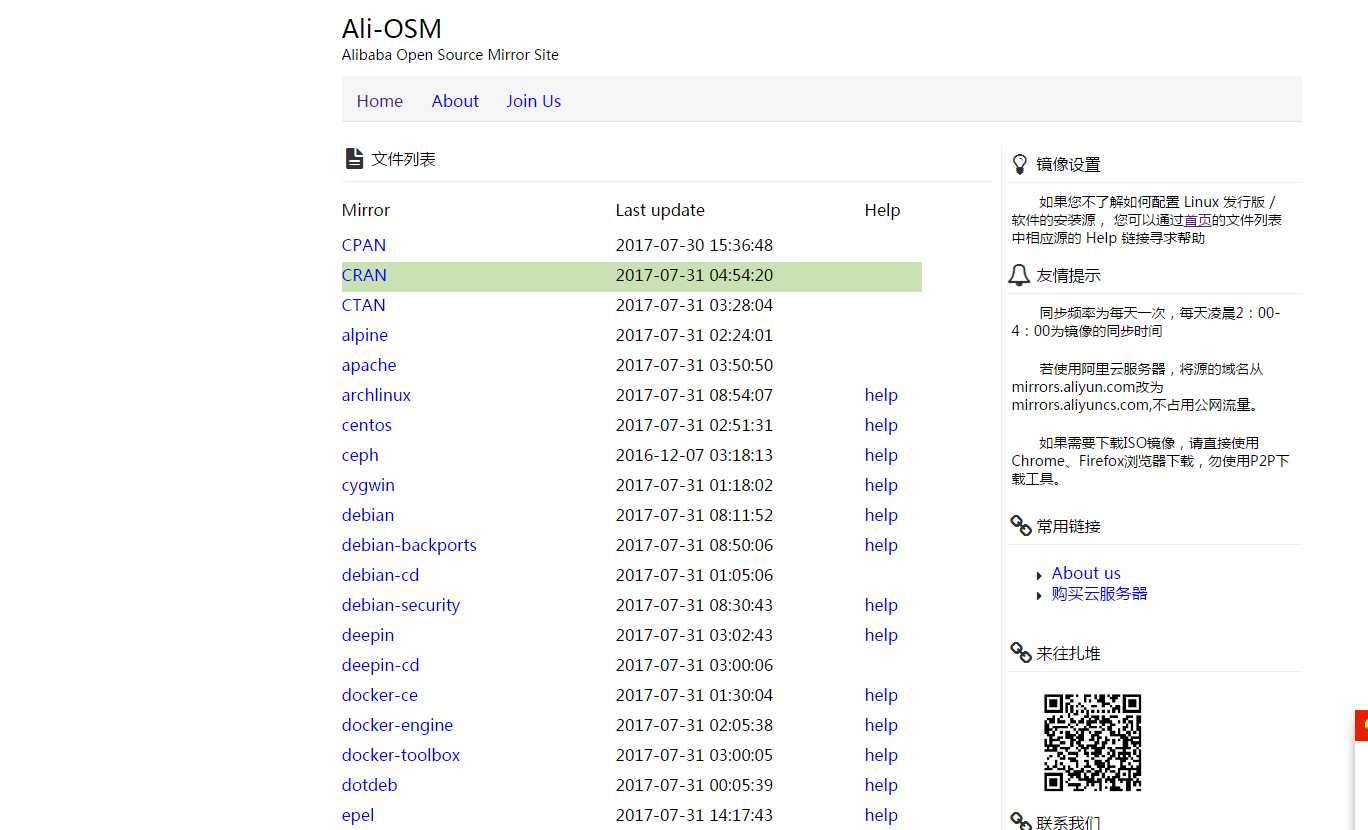This screenshot has height=830, width=1368.
Task: Click help link in docker-engine row
Action: [x=881, y=725]
